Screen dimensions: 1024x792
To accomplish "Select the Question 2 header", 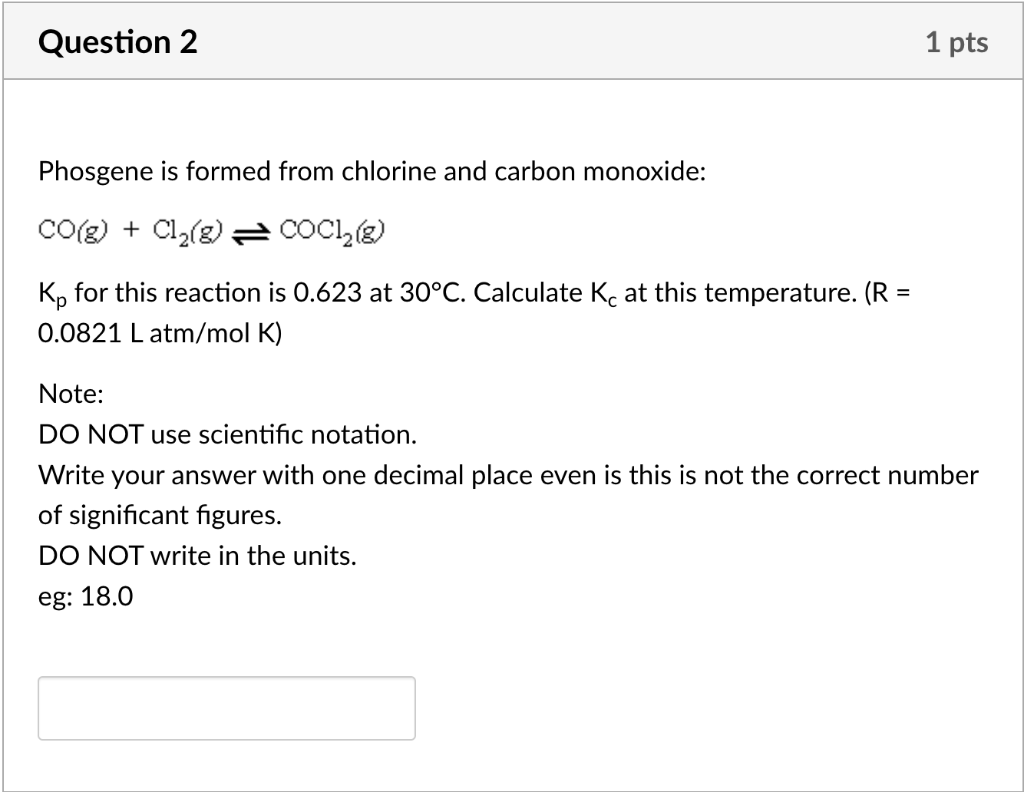I will coord(117,42).
